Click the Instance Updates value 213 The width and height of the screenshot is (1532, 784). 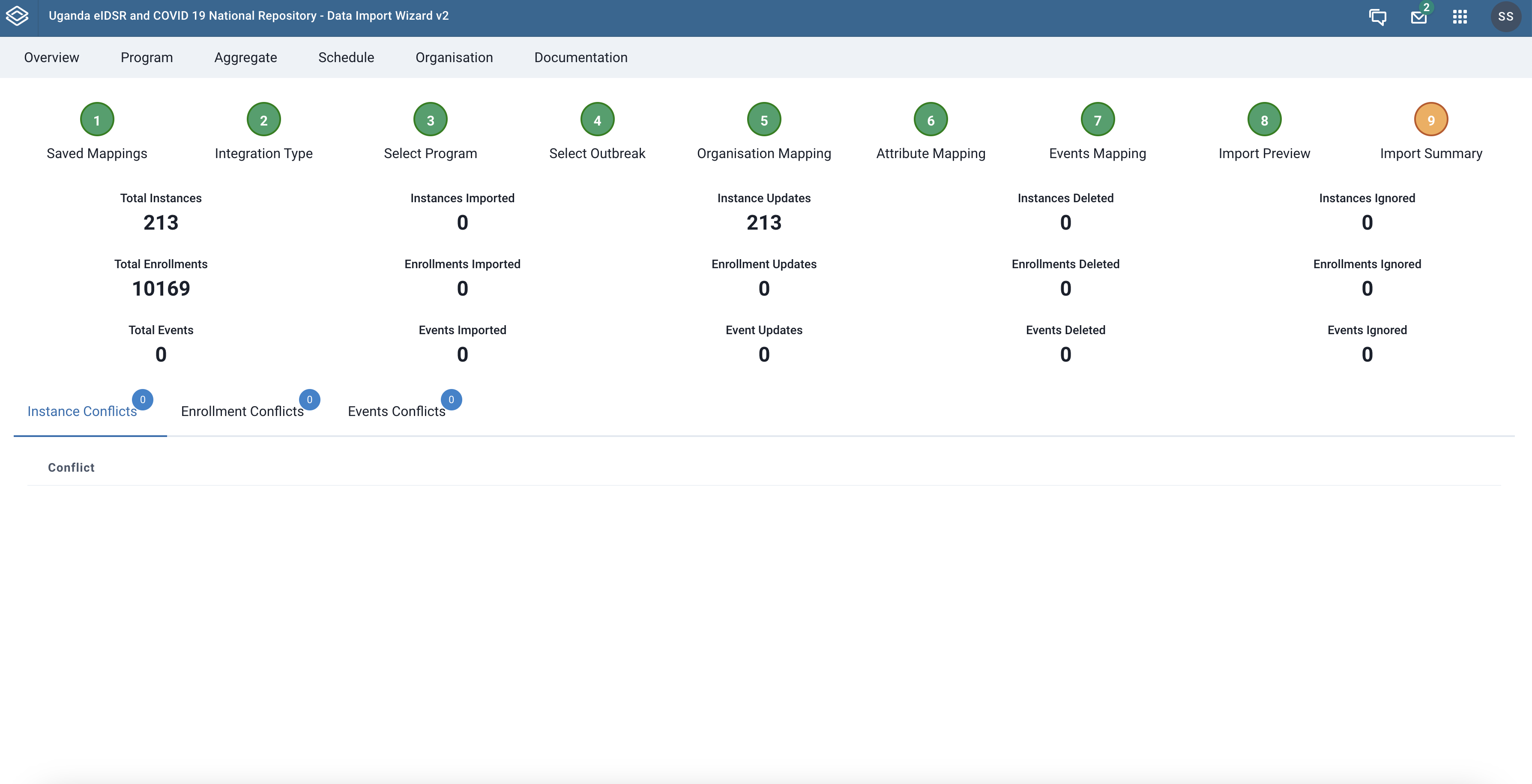(x=764, y=222)
